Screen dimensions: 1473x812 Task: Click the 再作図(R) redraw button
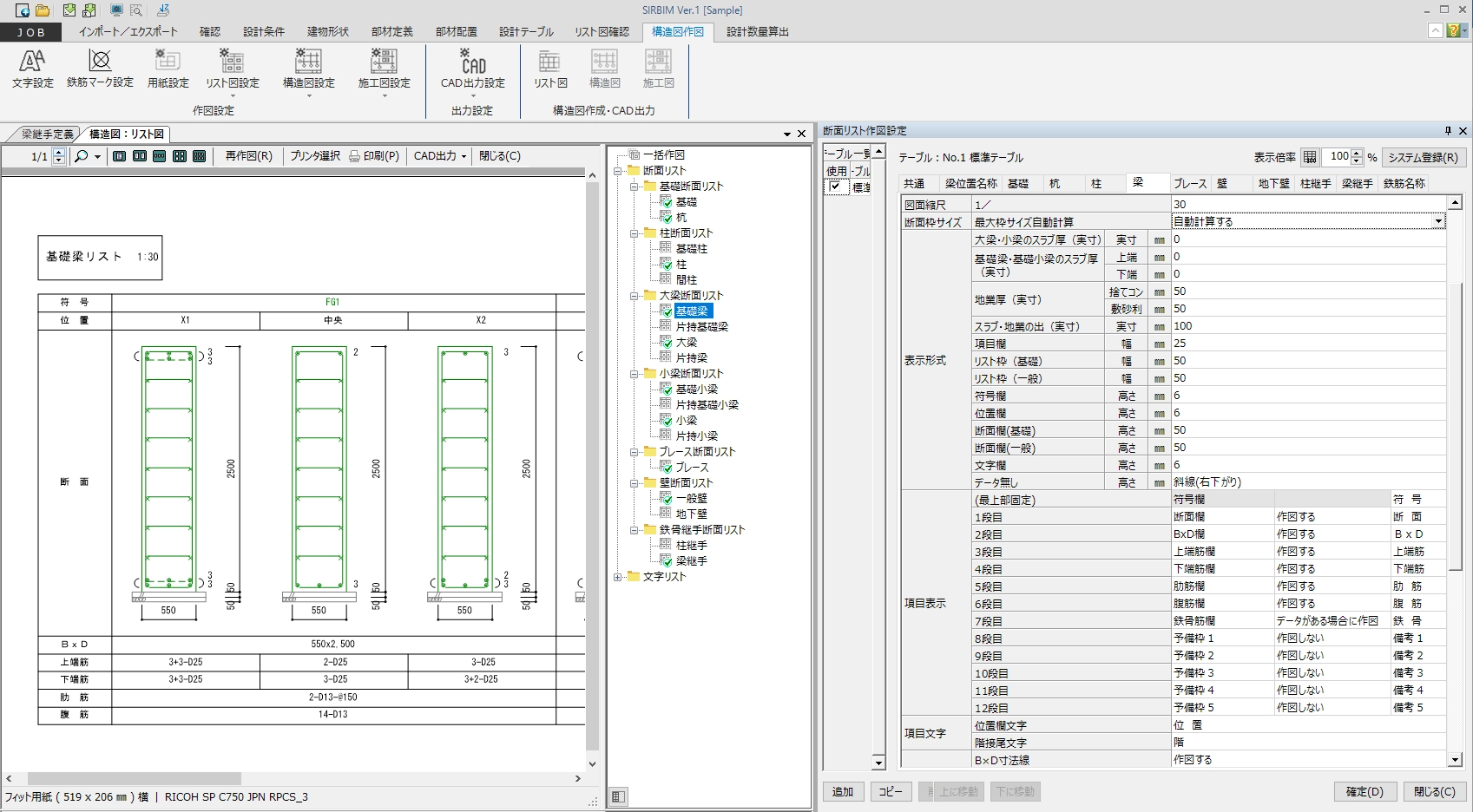click(x=249, y=156)
